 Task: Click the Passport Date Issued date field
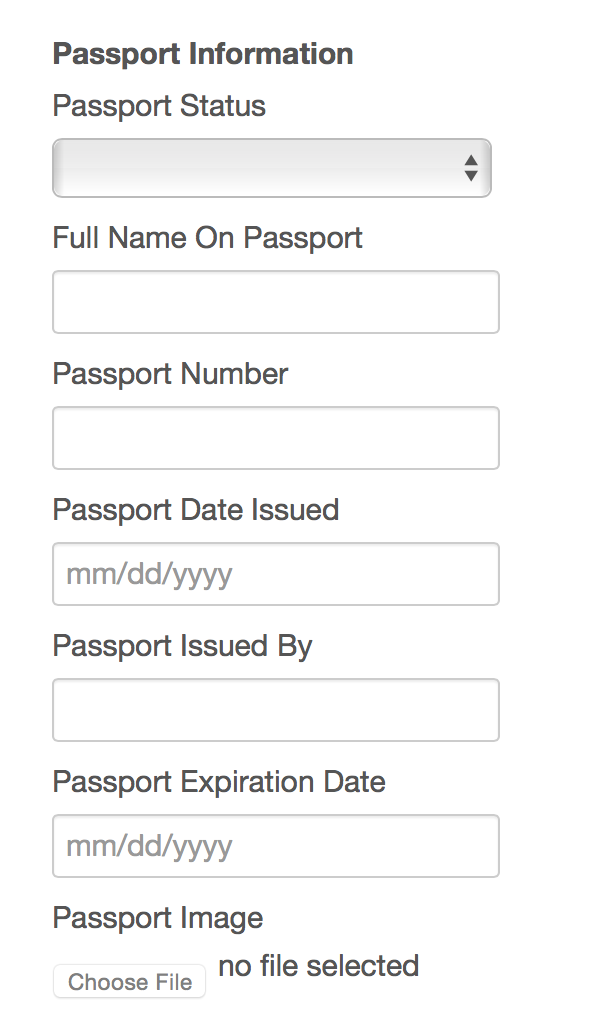pyautogui.click(x=275, y=574)
